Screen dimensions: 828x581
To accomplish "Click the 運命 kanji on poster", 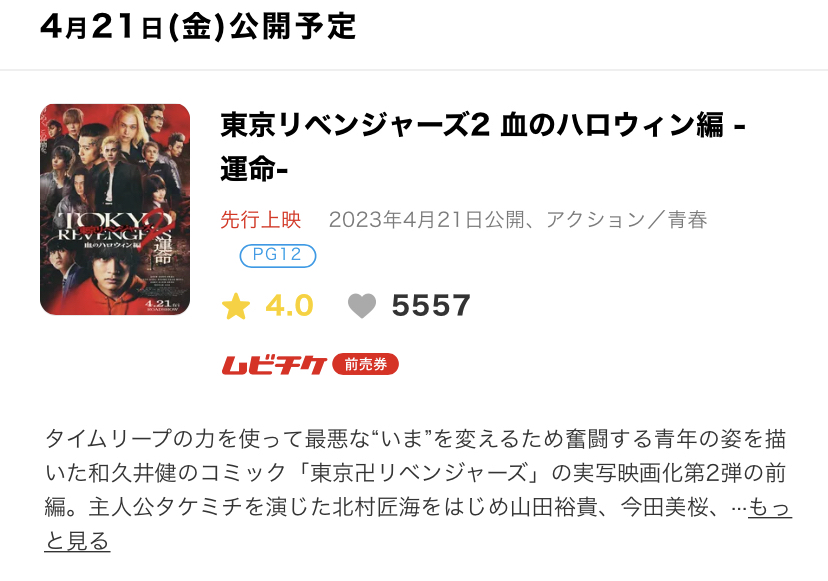I will click(163, 249).
